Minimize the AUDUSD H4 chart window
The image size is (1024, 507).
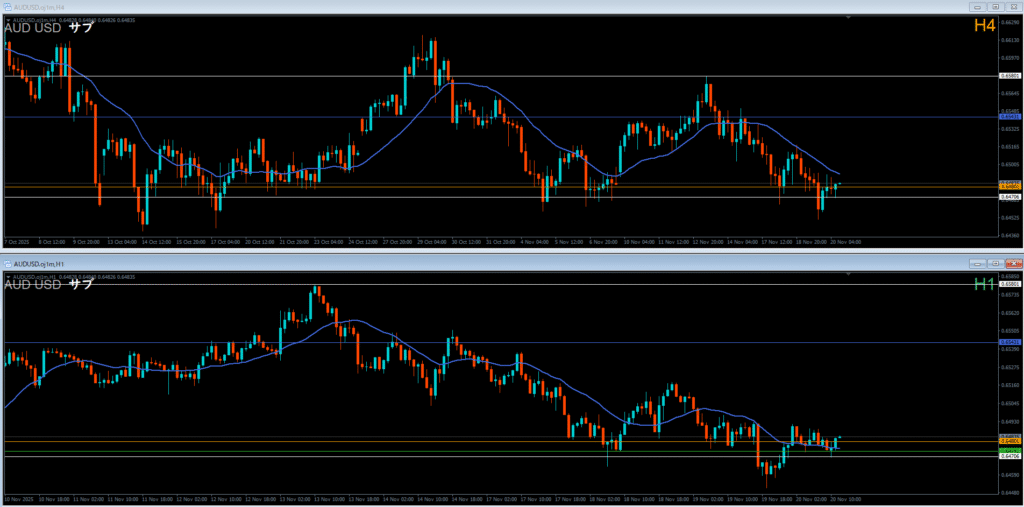[x=978, y=7]
